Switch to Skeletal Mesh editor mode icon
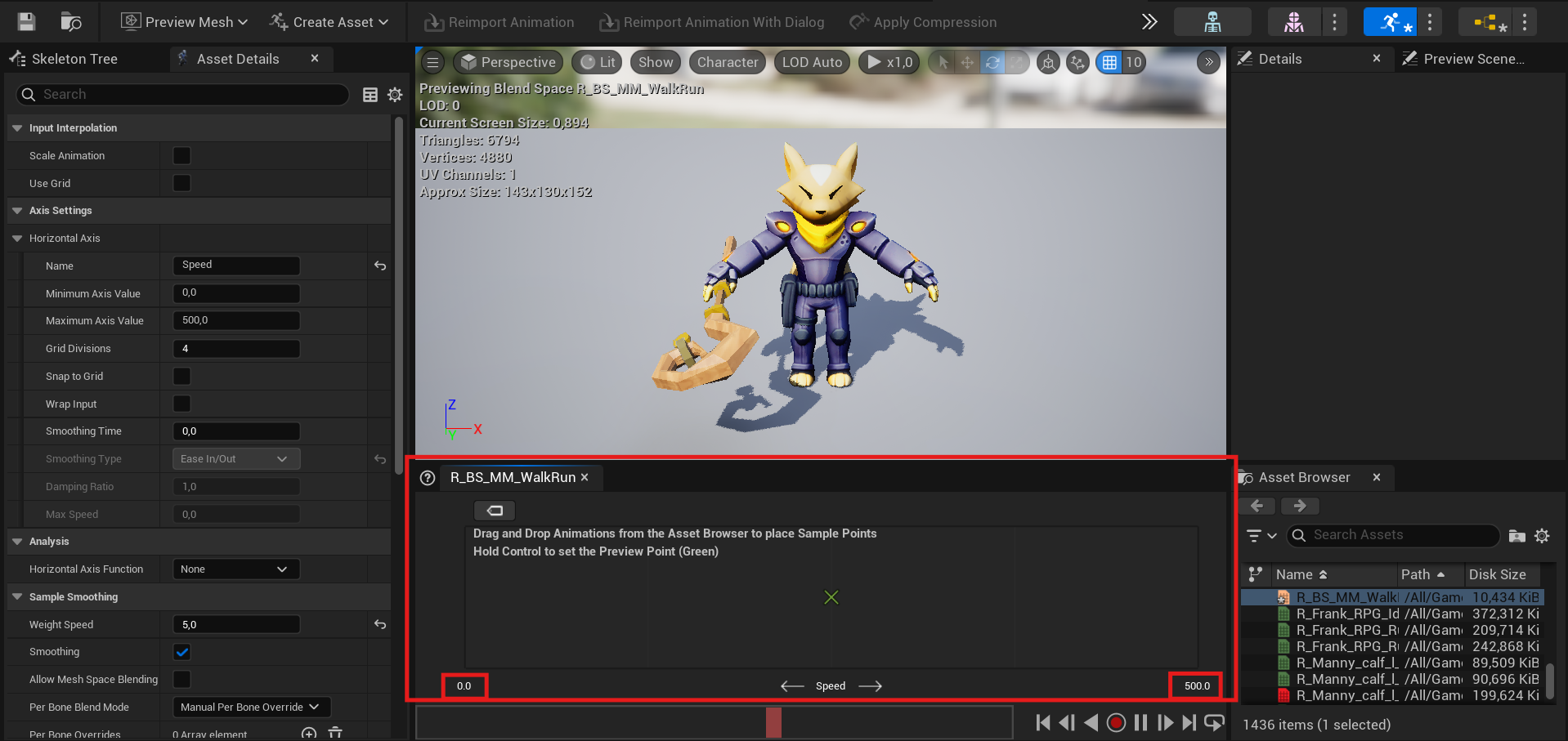1568x741 pixels. coord(1294,22)
